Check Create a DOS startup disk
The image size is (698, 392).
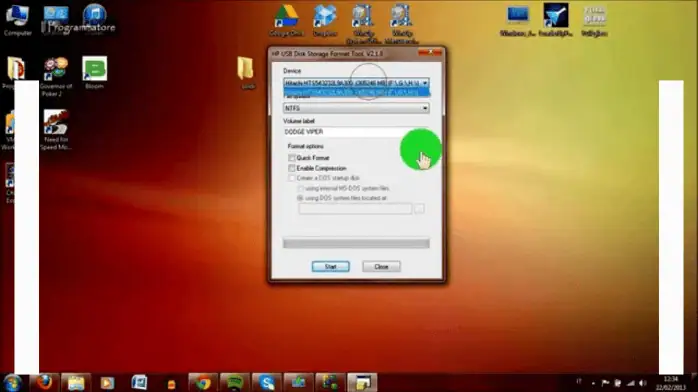pos(292,178)
